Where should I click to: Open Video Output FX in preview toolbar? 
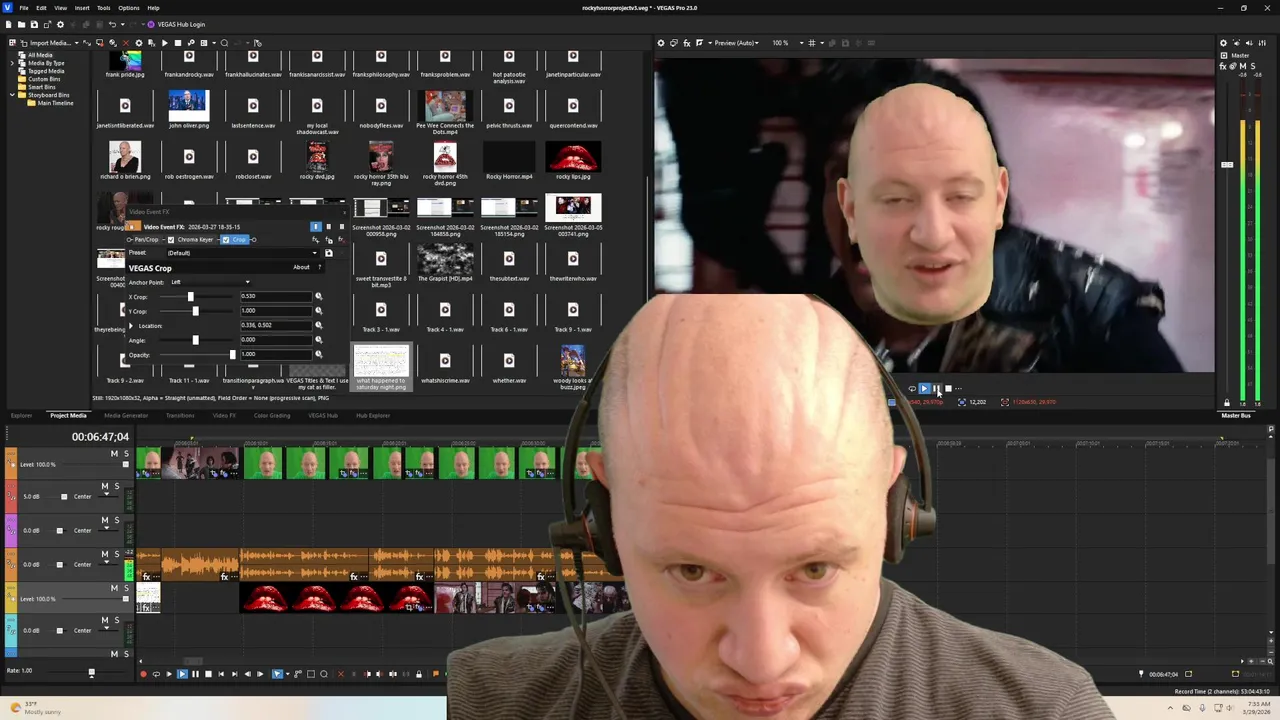(x=687, y=43)
